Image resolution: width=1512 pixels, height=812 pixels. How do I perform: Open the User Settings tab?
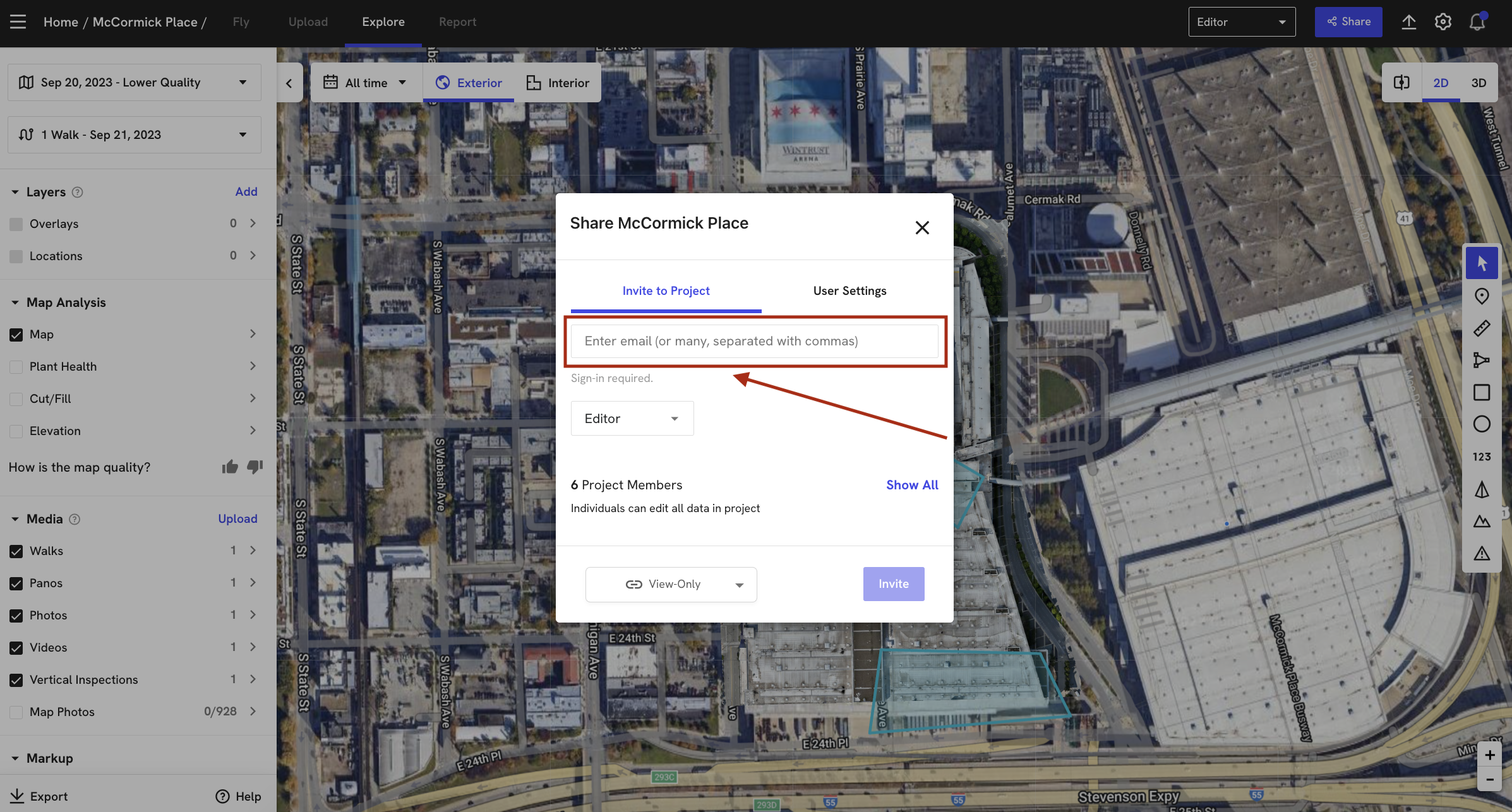pos(849,291)
